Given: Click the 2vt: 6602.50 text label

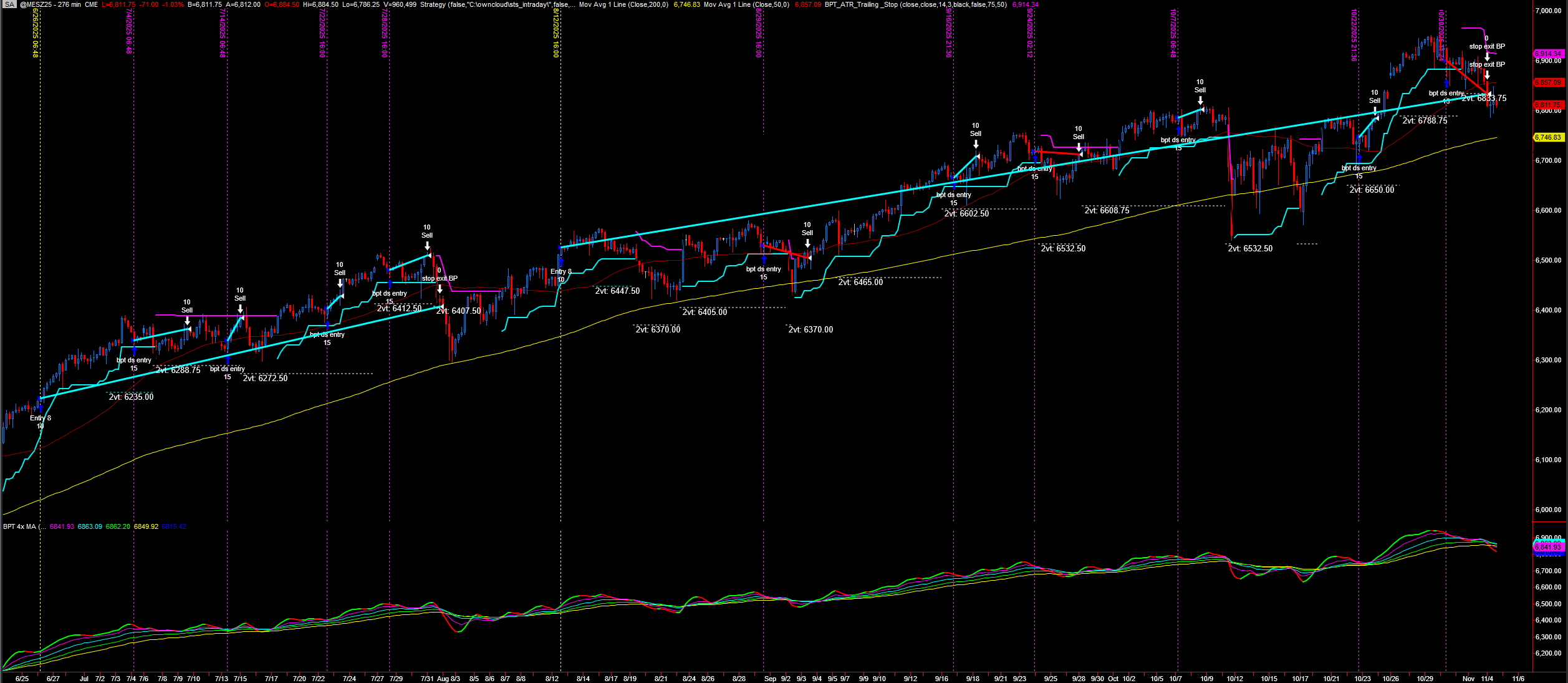Looking at the screenshot, I should 966,213.
